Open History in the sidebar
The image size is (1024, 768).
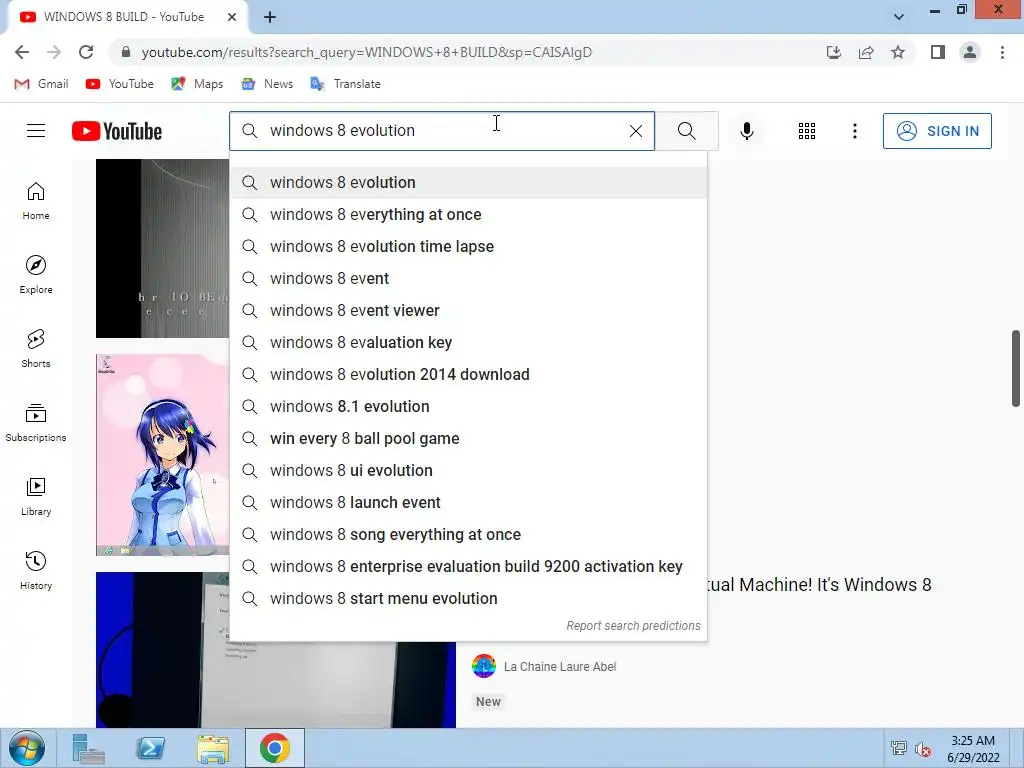coord(36,571)
